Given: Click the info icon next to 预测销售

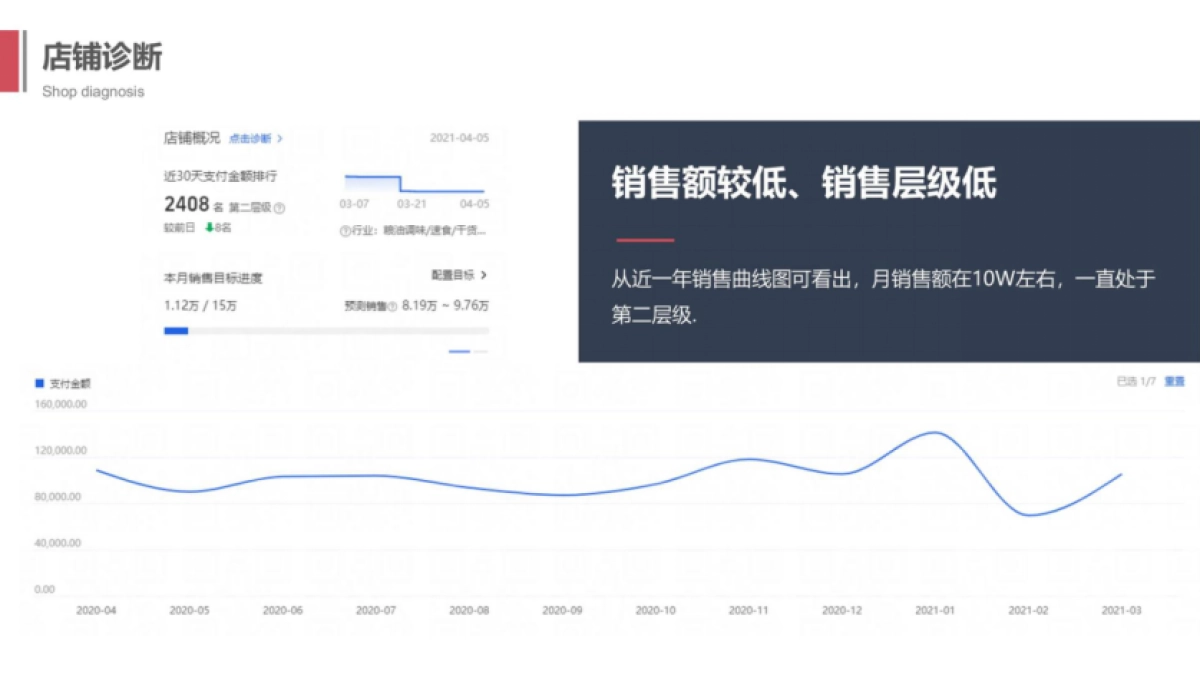Looking at the screenshot, I should pos(391,303).
